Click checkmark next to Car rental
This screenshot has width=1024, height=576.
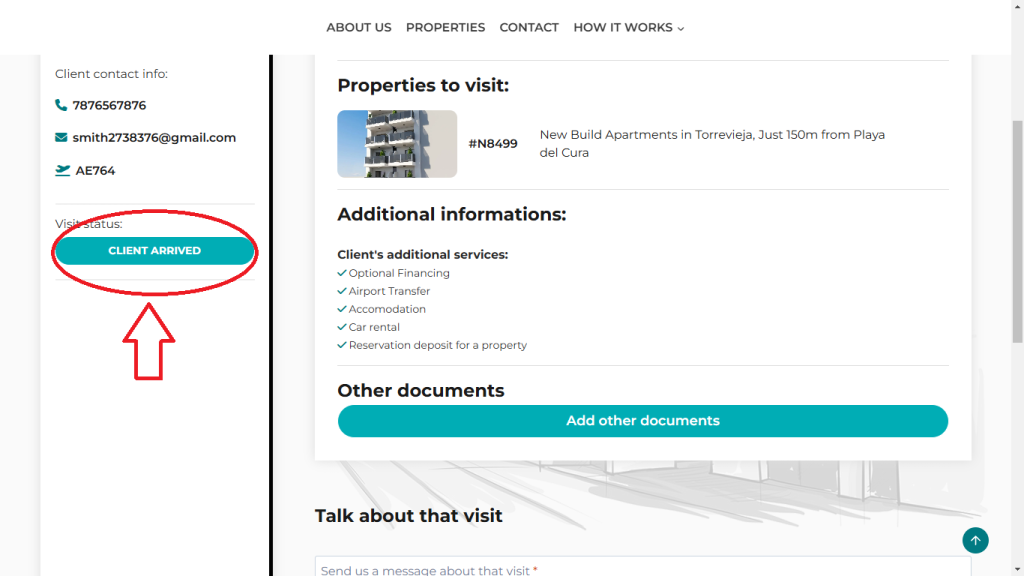pos(342,327)
